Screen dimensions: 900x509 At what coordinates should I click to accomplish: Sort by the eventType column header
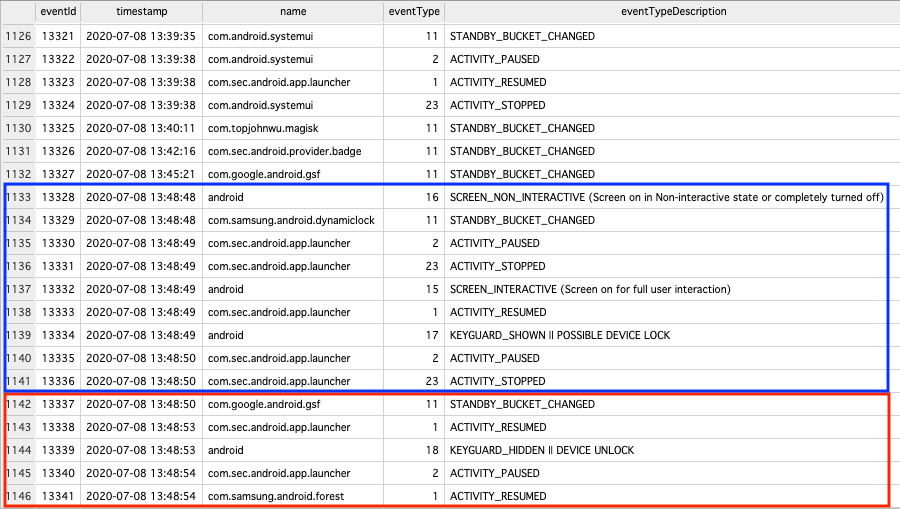click(x=414, y=11)
